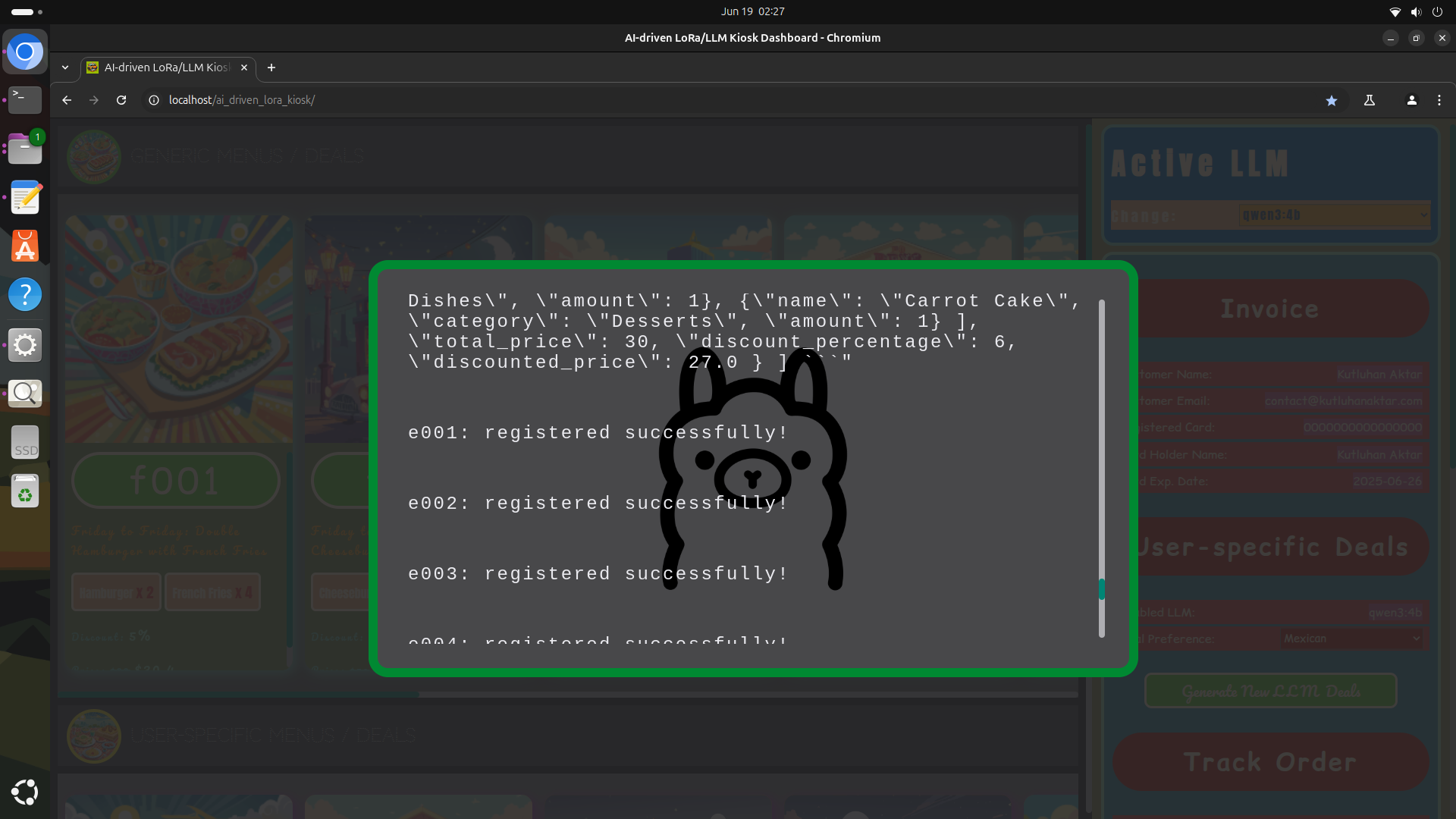Go forward in browser history

94,100
